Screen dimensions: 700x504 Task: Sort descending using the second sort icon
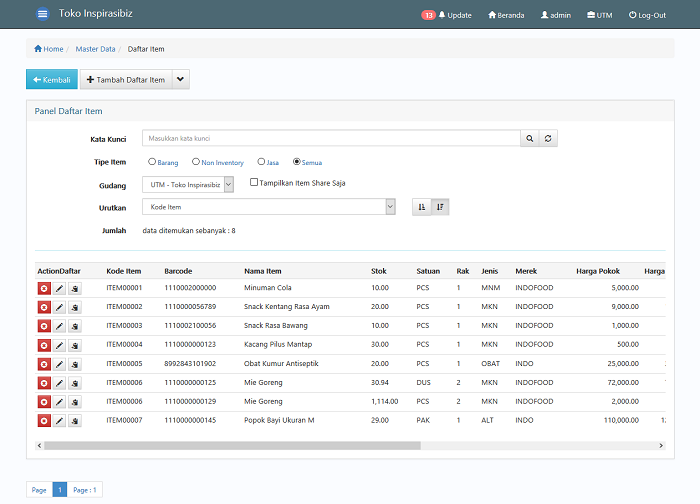point(440,207)
